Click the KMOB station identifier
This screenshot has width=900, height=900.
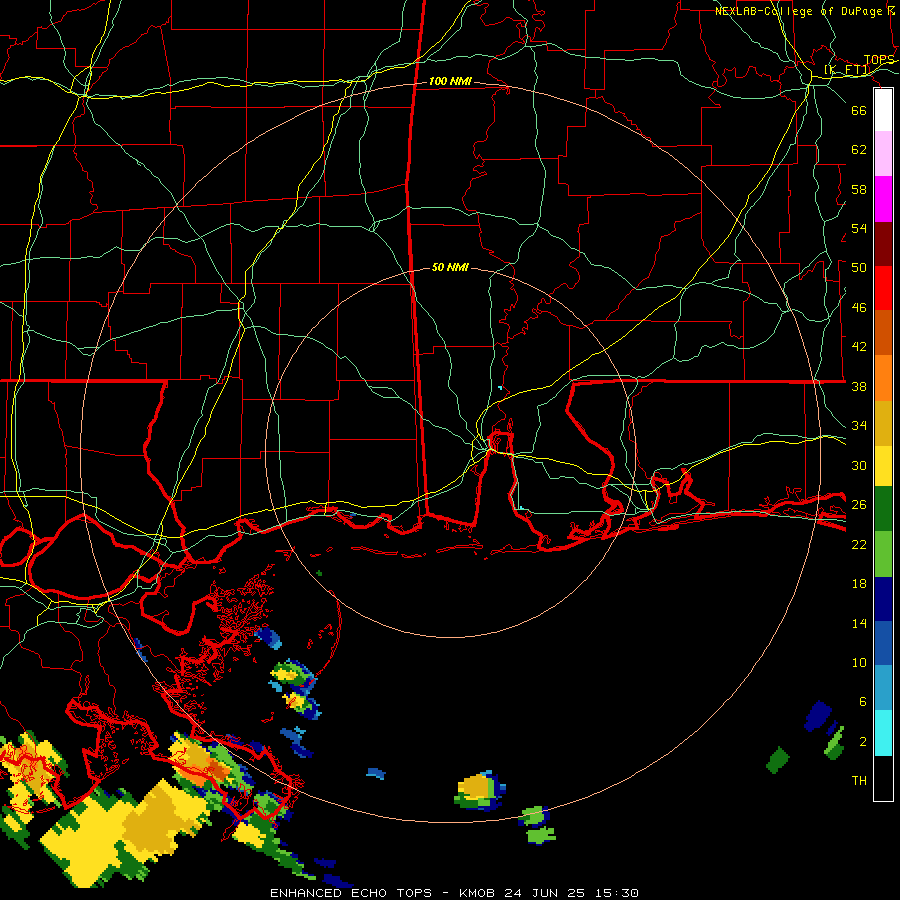(477, 893)
